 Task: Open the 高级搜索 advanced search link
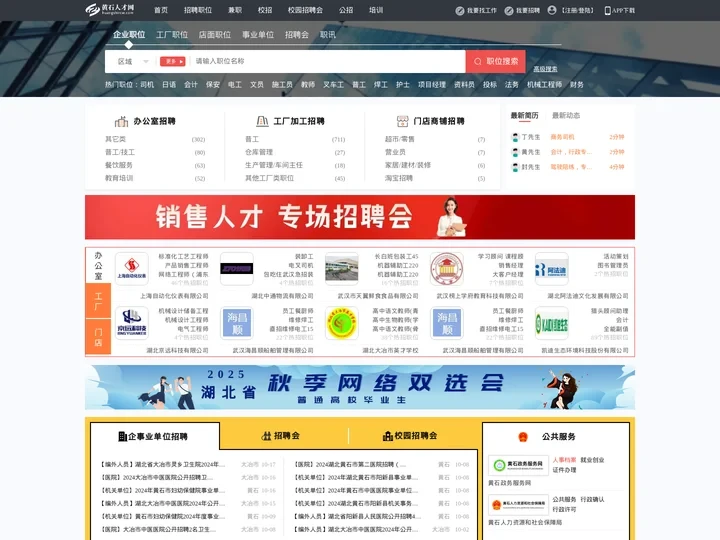545,69
